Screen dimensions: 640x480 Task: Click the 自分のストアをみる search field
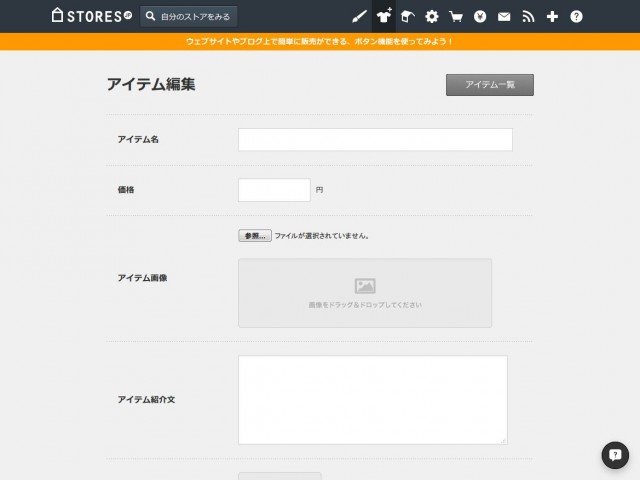pyautogui.click(x=189, y=16)
